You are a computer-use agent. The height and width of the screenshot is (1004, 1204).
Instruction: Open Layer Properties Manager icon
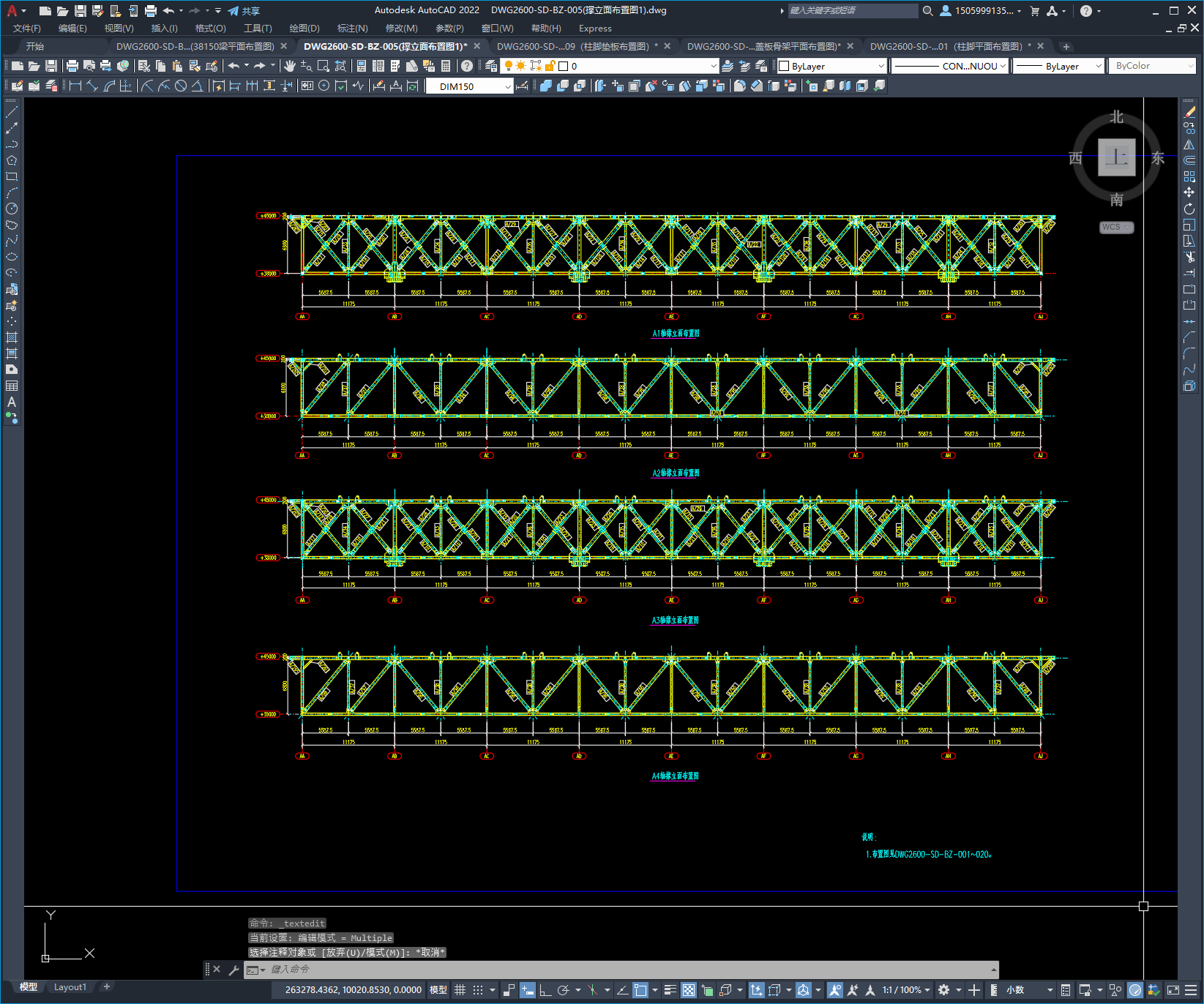point(491,66)
